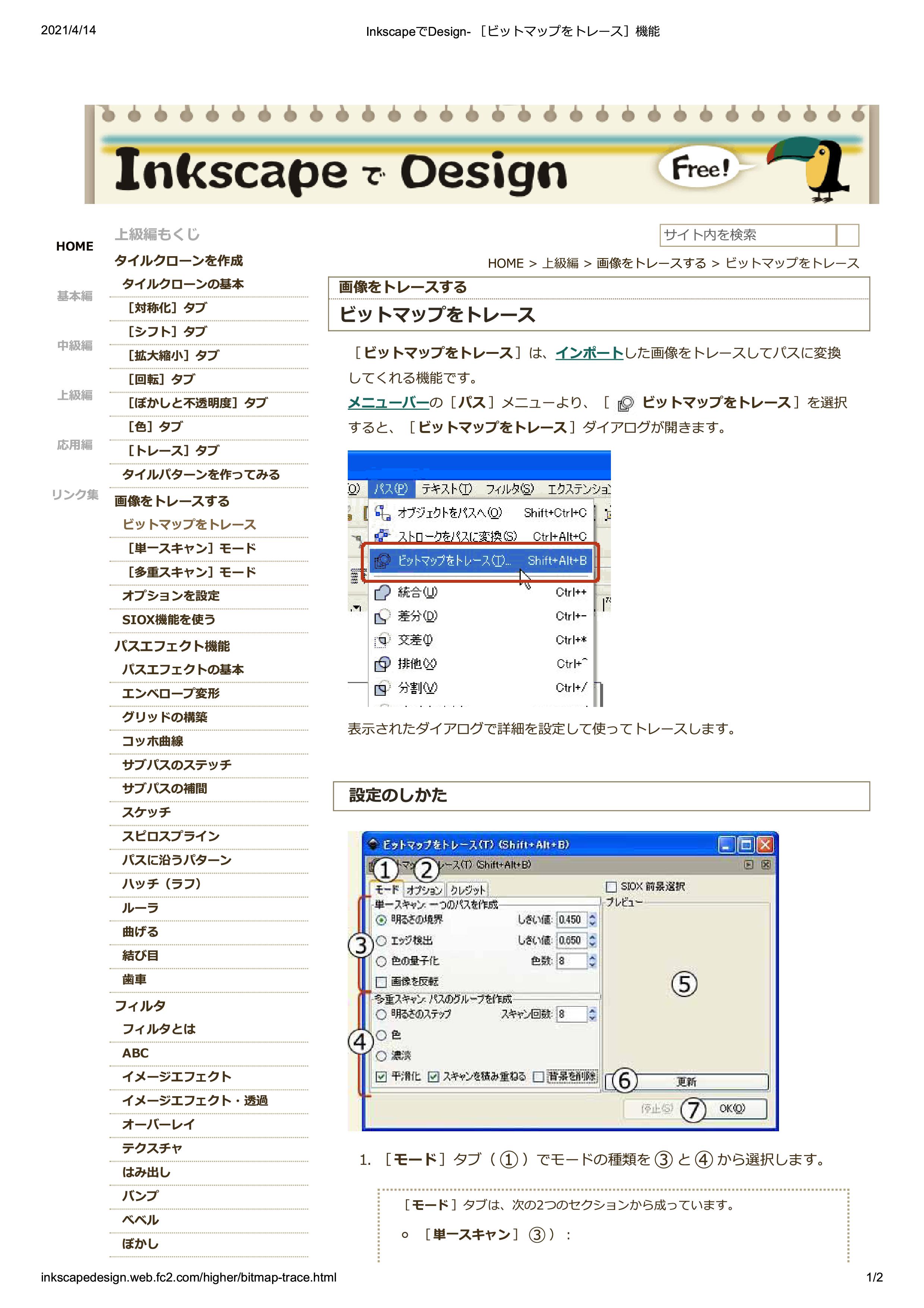Open 応用編 in left navigation
924x1308 pixels.
tap(75, 445)
